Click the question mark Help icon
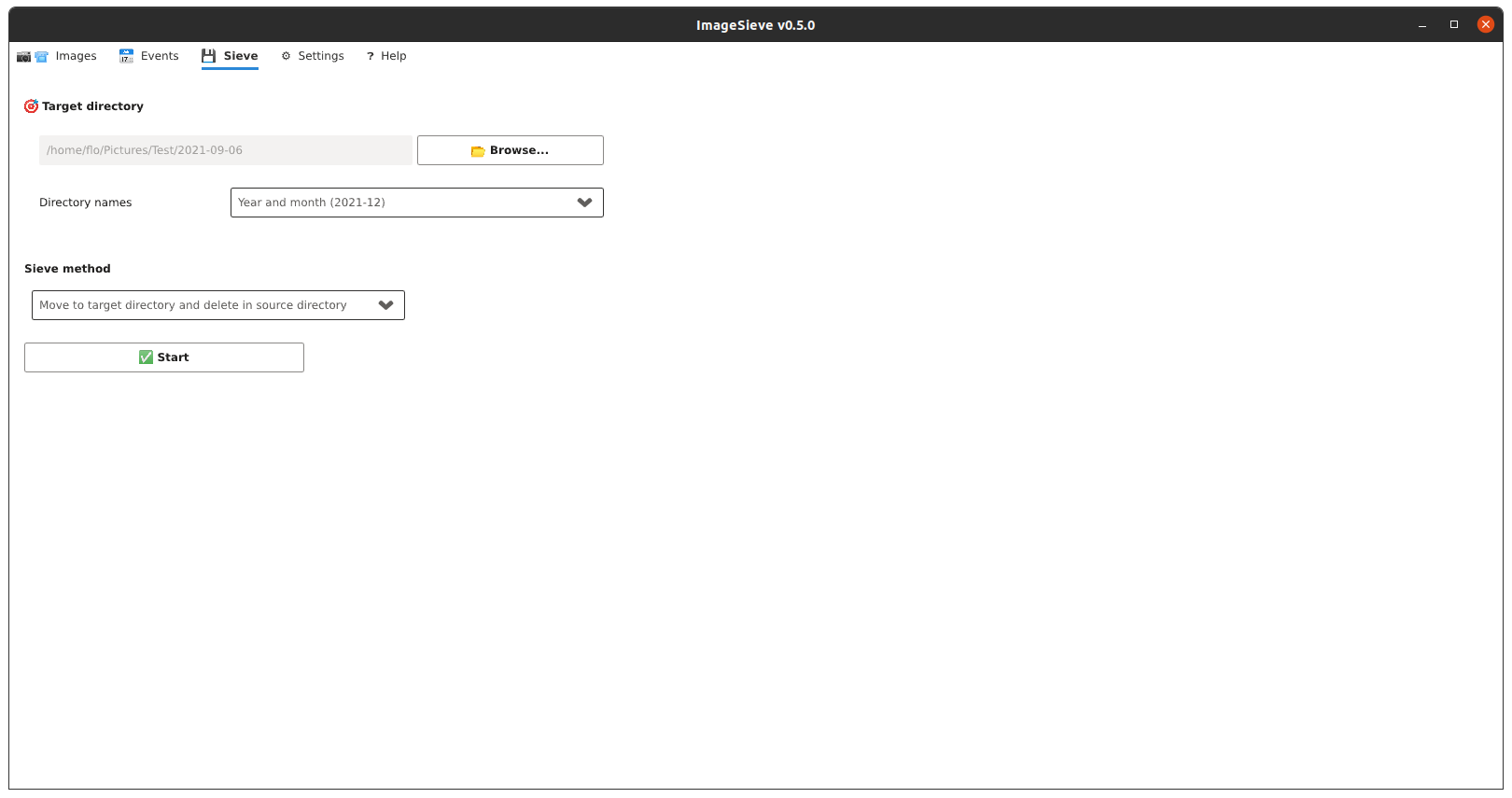The image size is (1512, 798). (371, 56)
